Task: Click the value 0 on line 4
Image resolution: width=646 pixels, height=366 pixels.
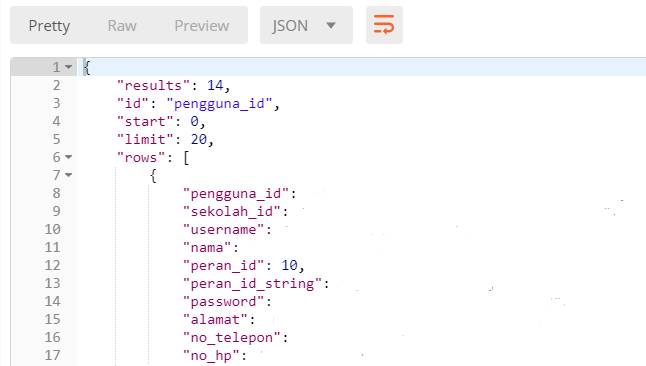Action: click(194, 122)
